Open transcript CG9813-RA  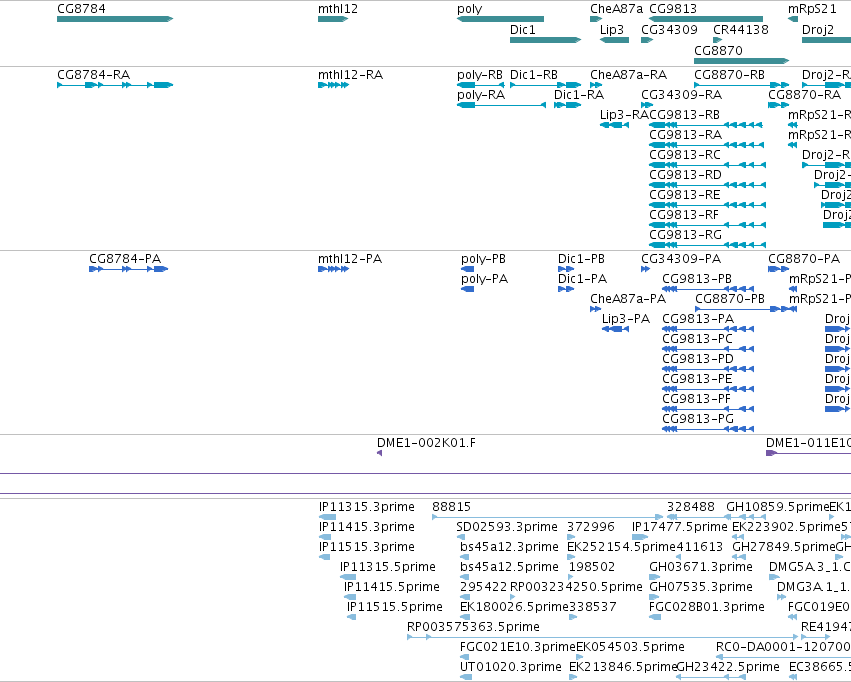[x=707, y=145]
